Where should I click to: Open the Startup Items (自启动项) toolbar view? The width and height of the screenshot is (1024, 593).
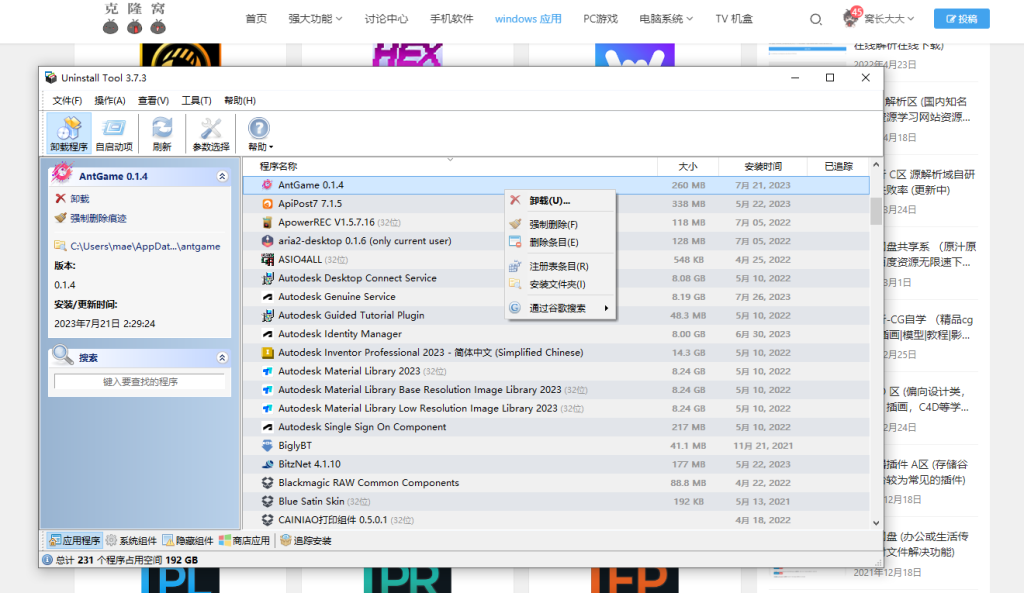pos(114,133)
